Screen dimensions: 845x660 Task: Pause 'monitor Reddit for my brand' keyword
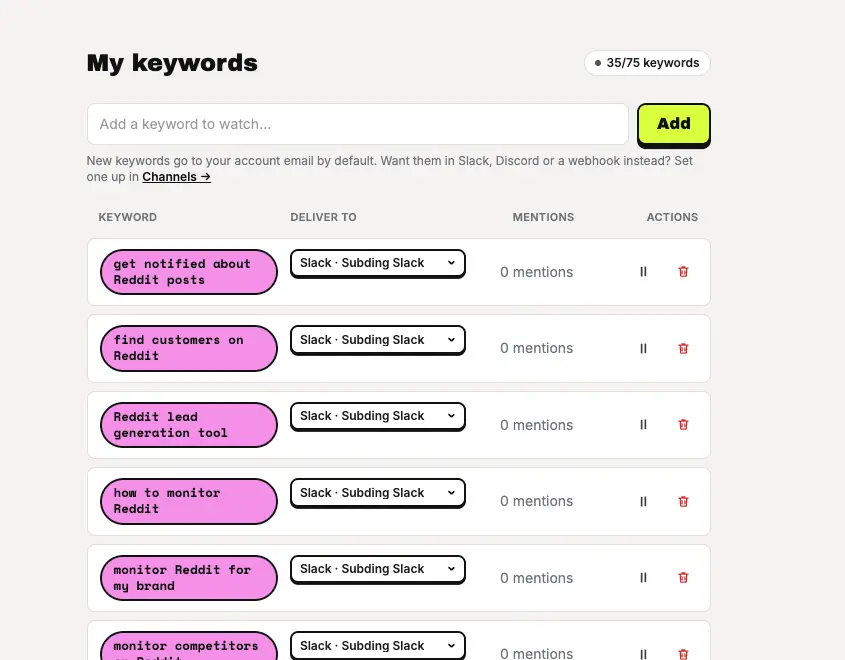tap(643, 578)
